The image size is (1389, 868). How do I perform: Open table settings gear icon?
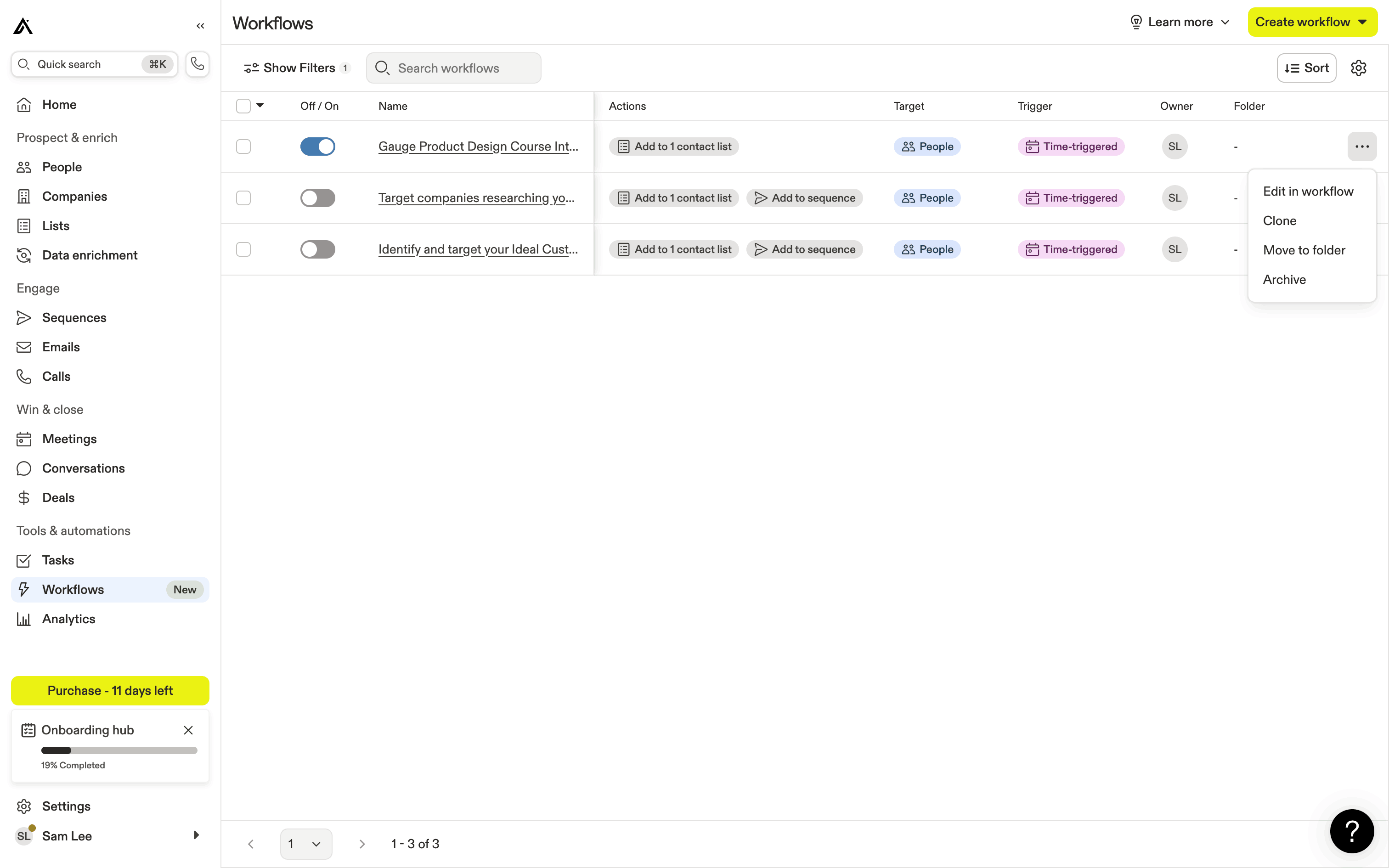click(1358, 68)
